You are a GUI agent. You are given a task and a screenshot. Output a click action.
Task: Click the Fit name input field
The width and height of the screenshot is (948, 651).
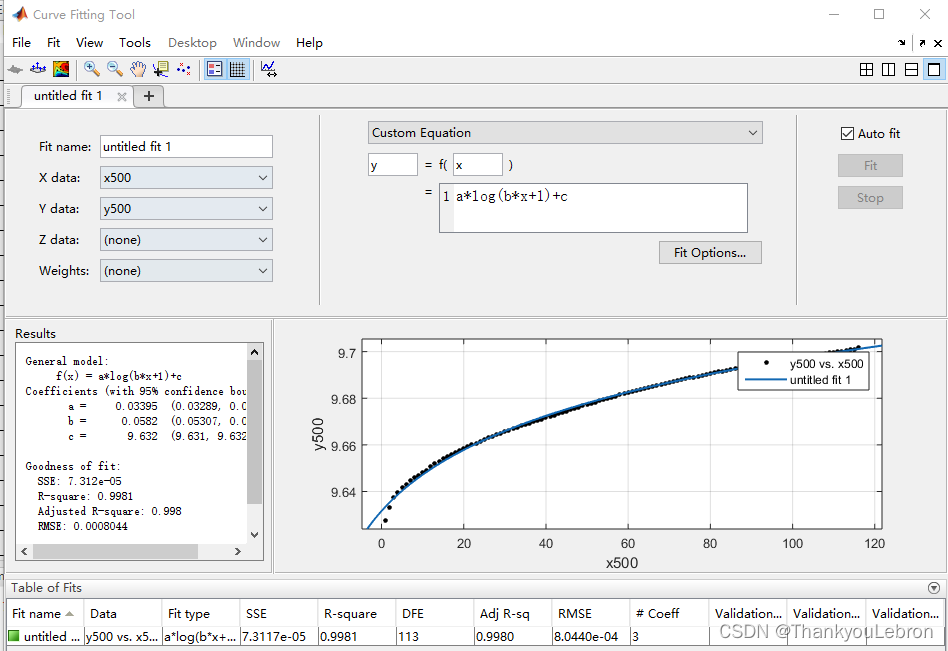[x=186, y=147]
